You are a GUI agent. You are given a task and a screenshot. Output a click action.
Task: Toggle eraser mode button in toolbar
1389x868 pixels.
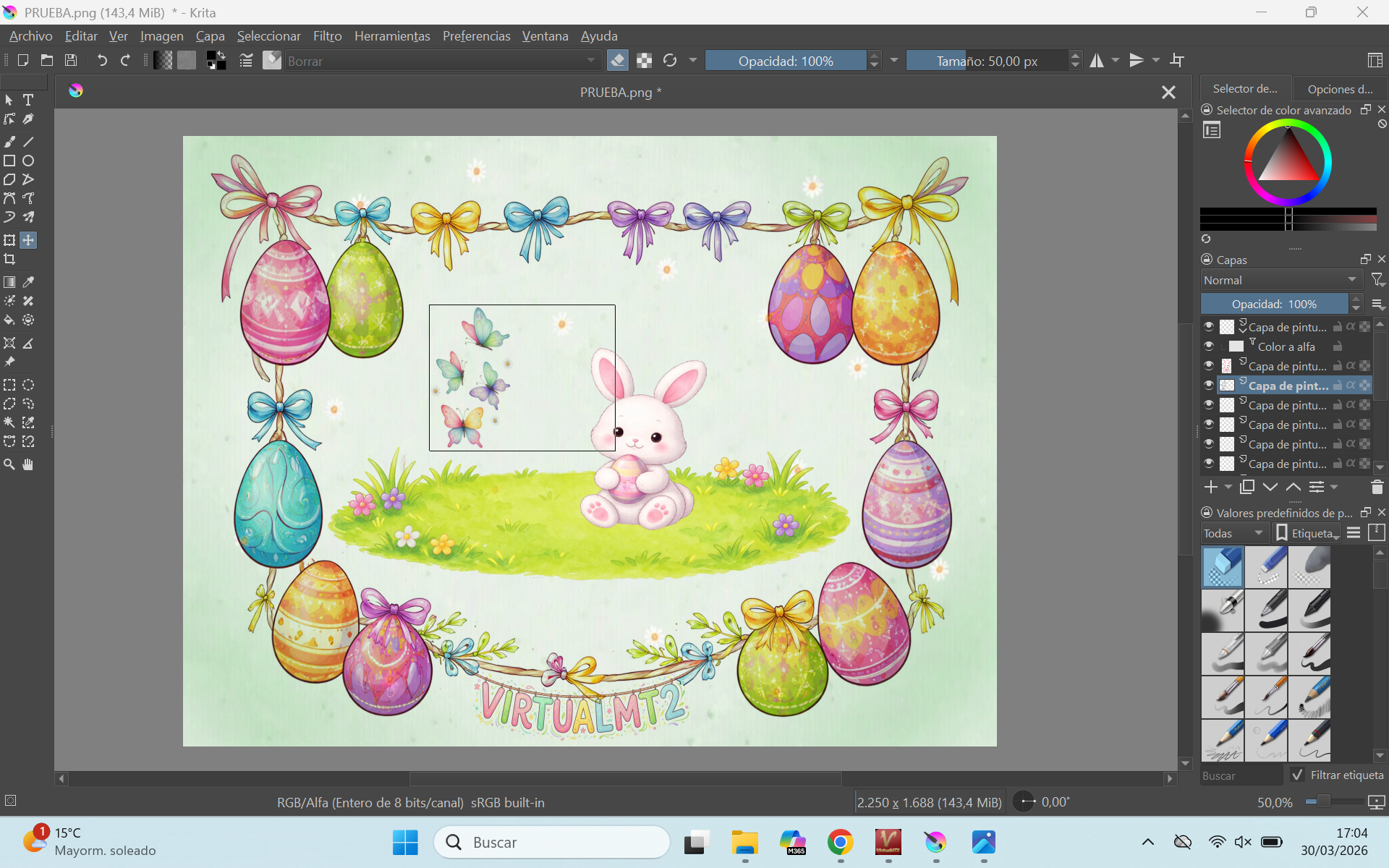(617, 61)
